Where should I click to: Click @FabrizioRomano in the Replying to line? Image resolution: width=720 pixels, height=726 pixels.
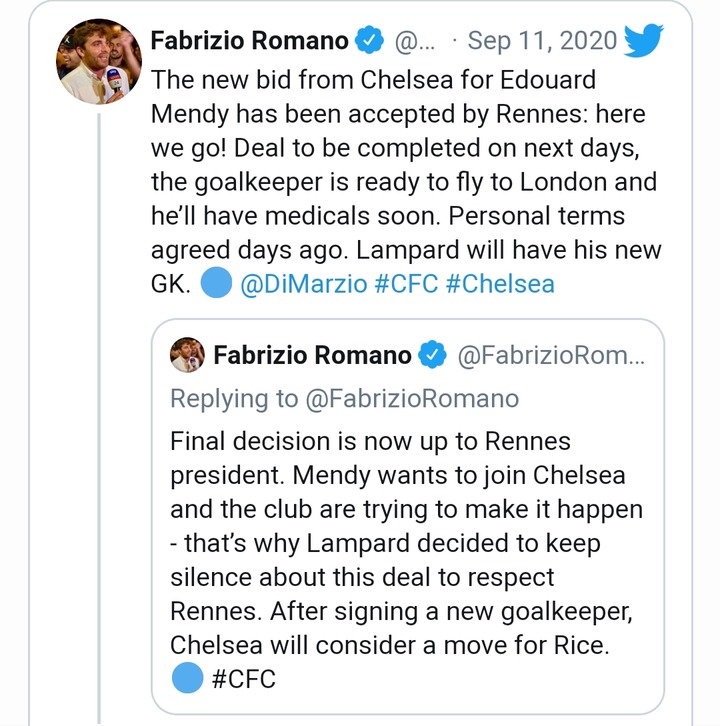412,399
